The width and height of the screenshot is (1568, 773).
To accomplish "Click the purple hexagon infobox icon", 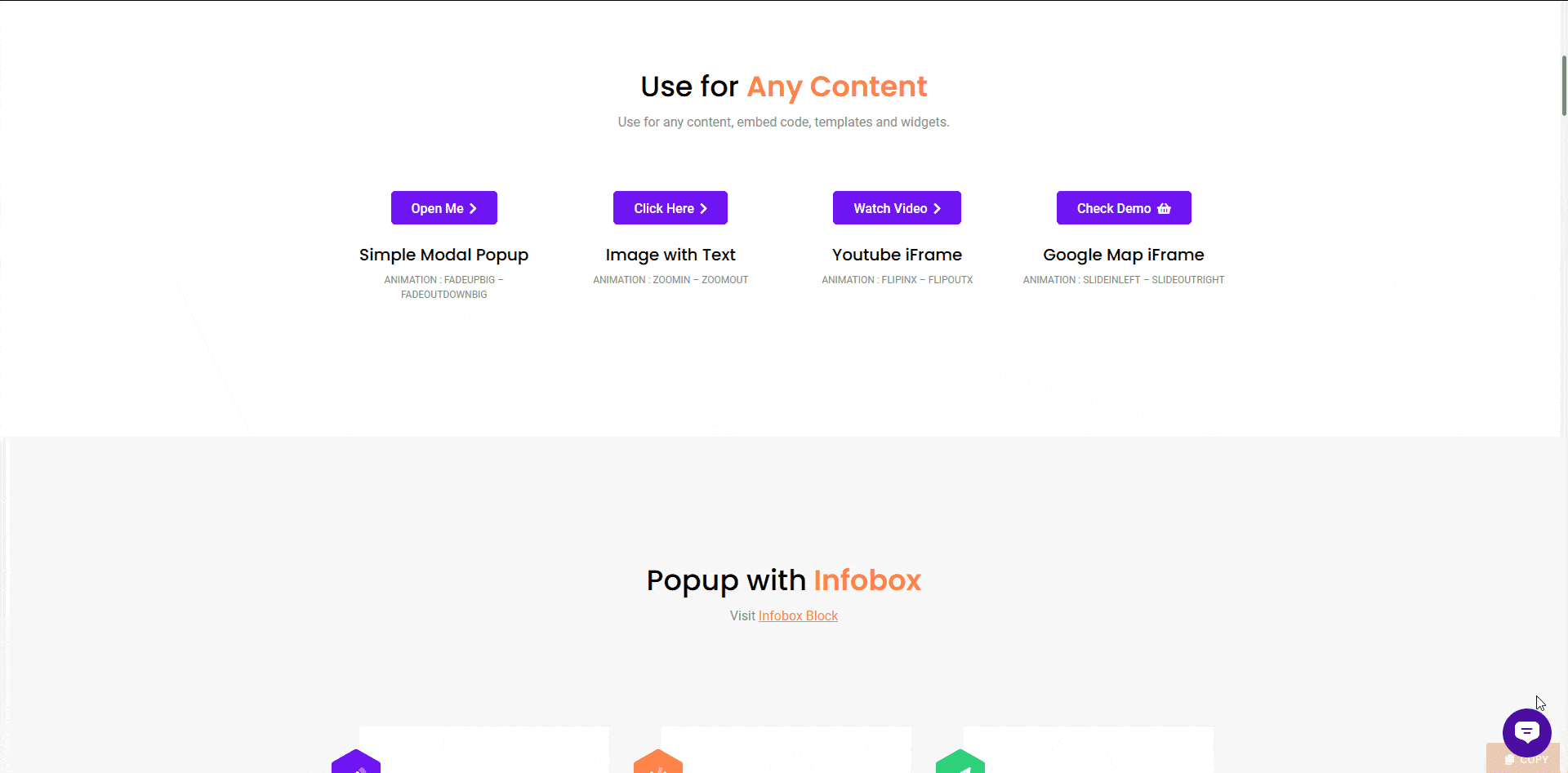I will click(x=355, y=763).
